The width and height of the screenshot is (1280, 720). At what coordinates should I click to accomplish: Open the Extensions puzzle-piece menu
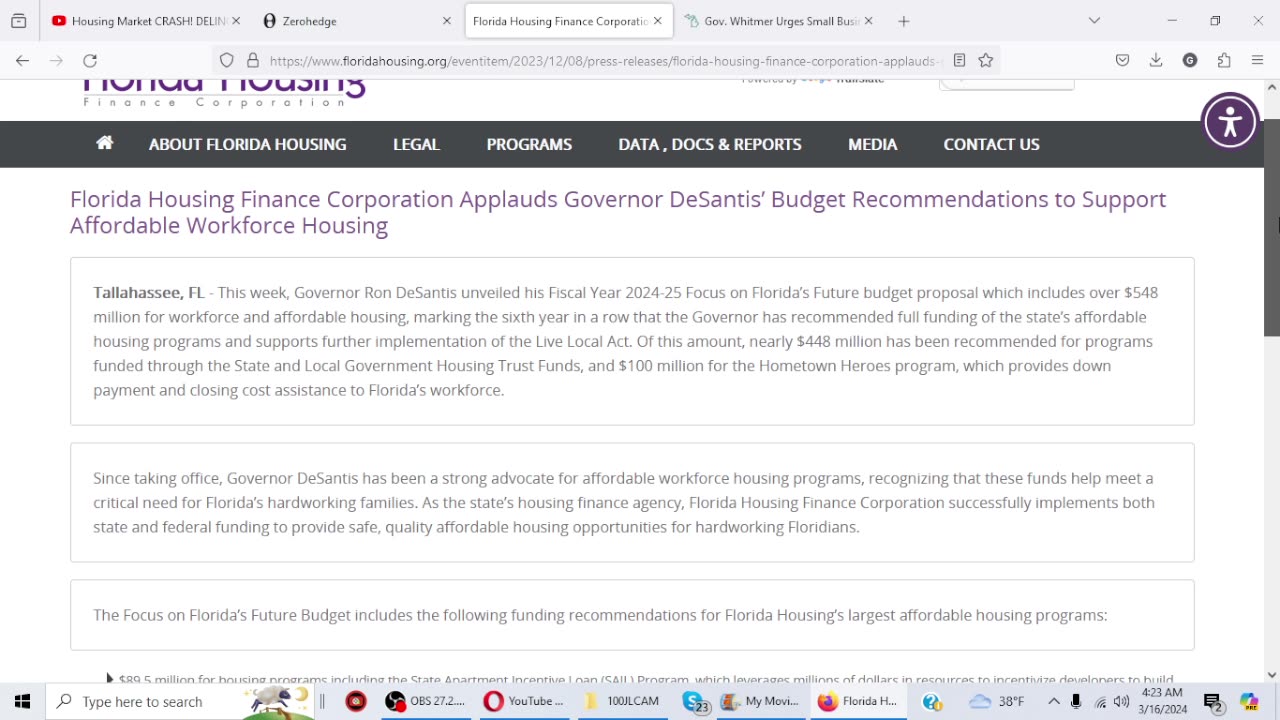pos(1224,60)
